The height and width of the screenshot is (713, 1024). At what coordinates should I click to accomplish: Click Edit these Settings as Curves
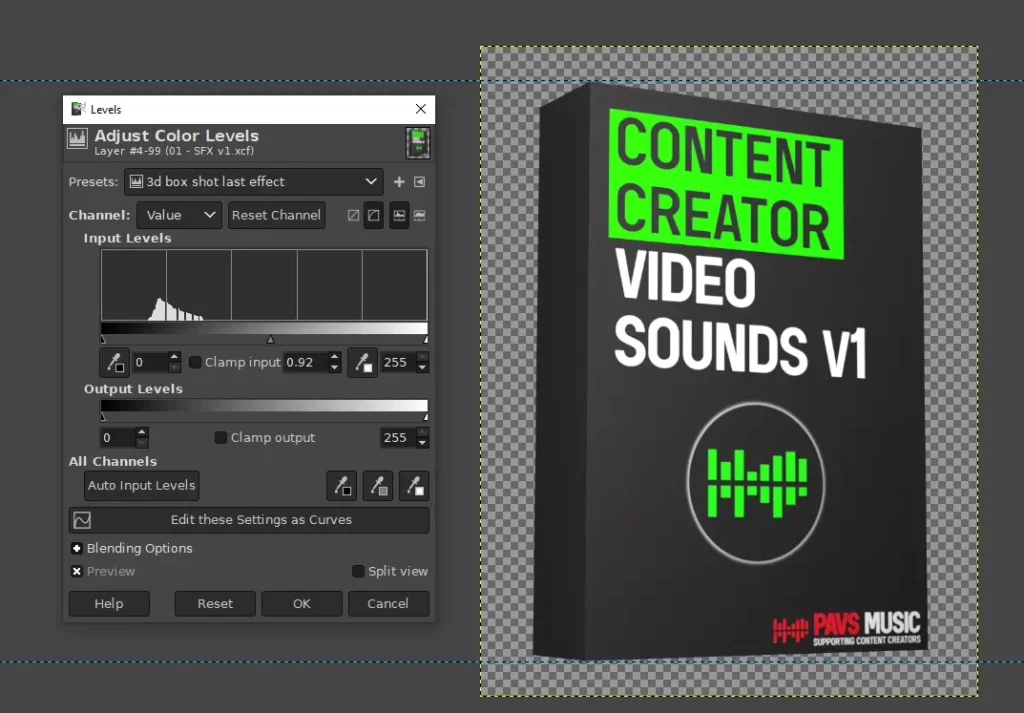[249, 520]
